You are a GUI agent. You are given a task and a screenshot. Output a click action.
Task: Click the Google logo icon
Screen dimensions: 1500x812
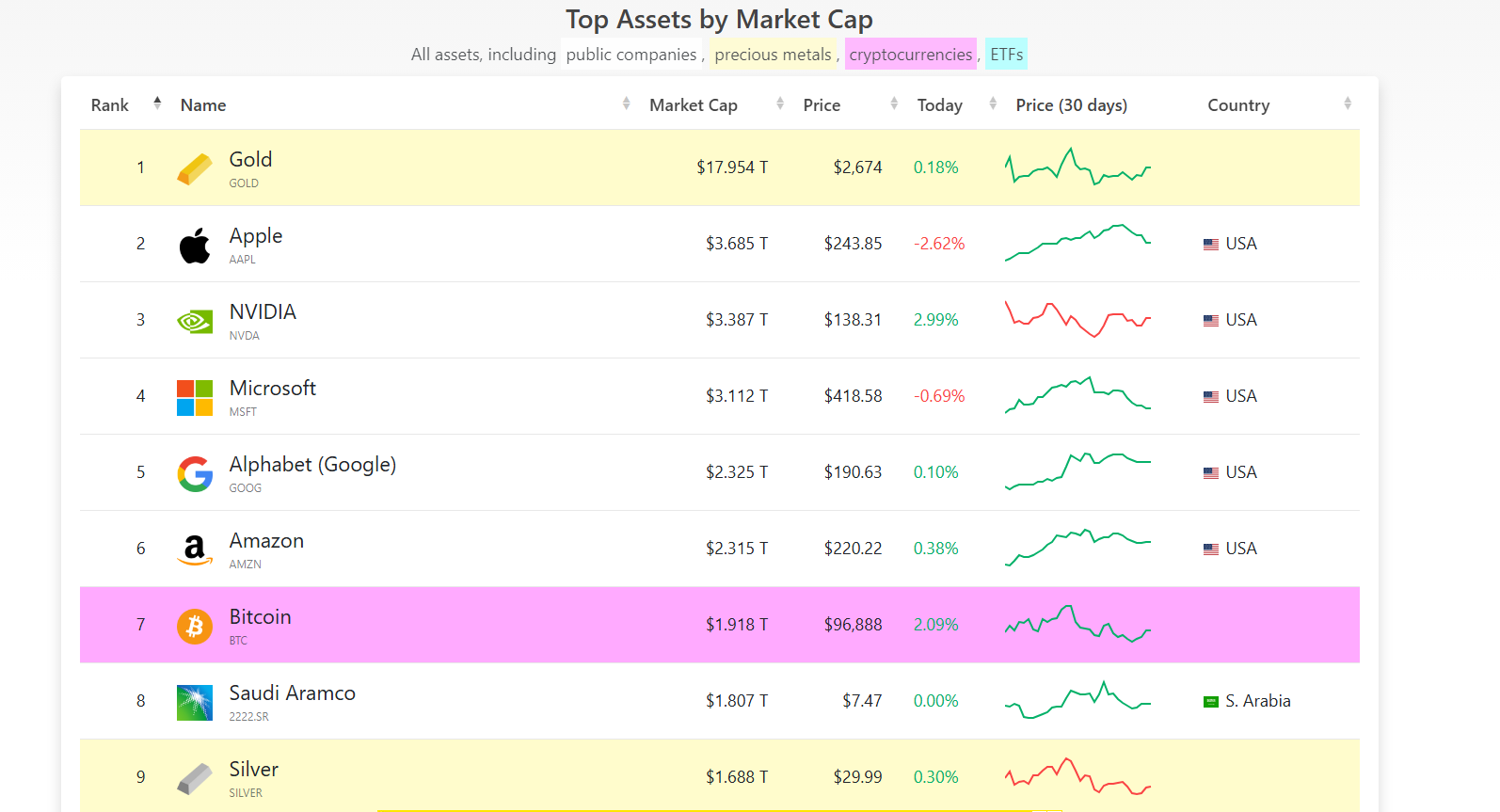pos(195,474)
